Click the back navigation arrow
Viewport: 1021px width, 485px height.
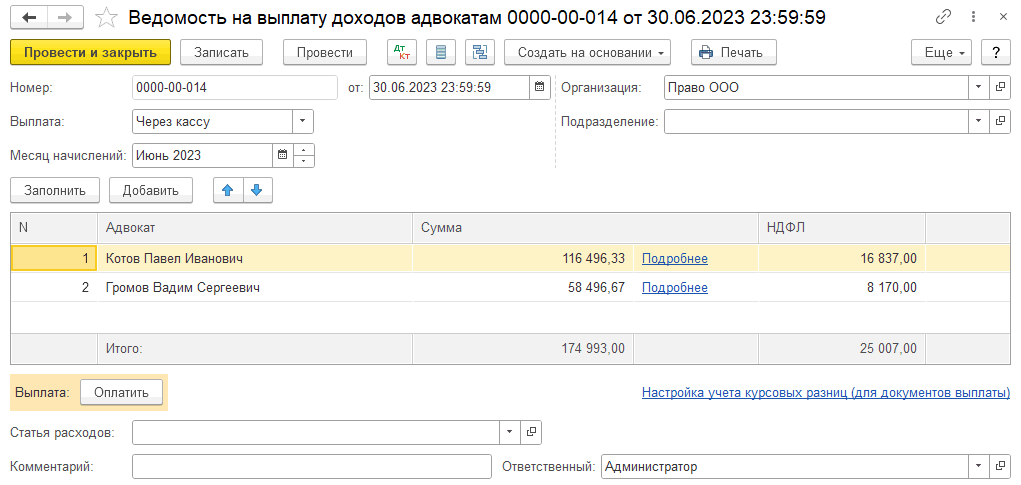29,18
